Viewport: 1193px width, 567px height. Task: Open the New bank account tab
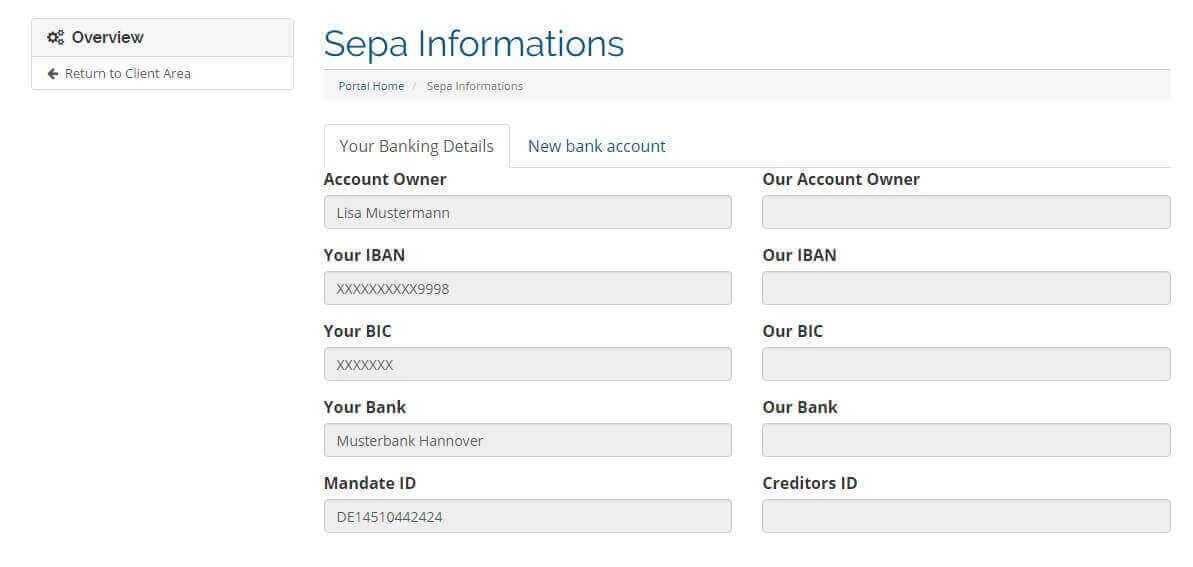[x=596, y=146]
